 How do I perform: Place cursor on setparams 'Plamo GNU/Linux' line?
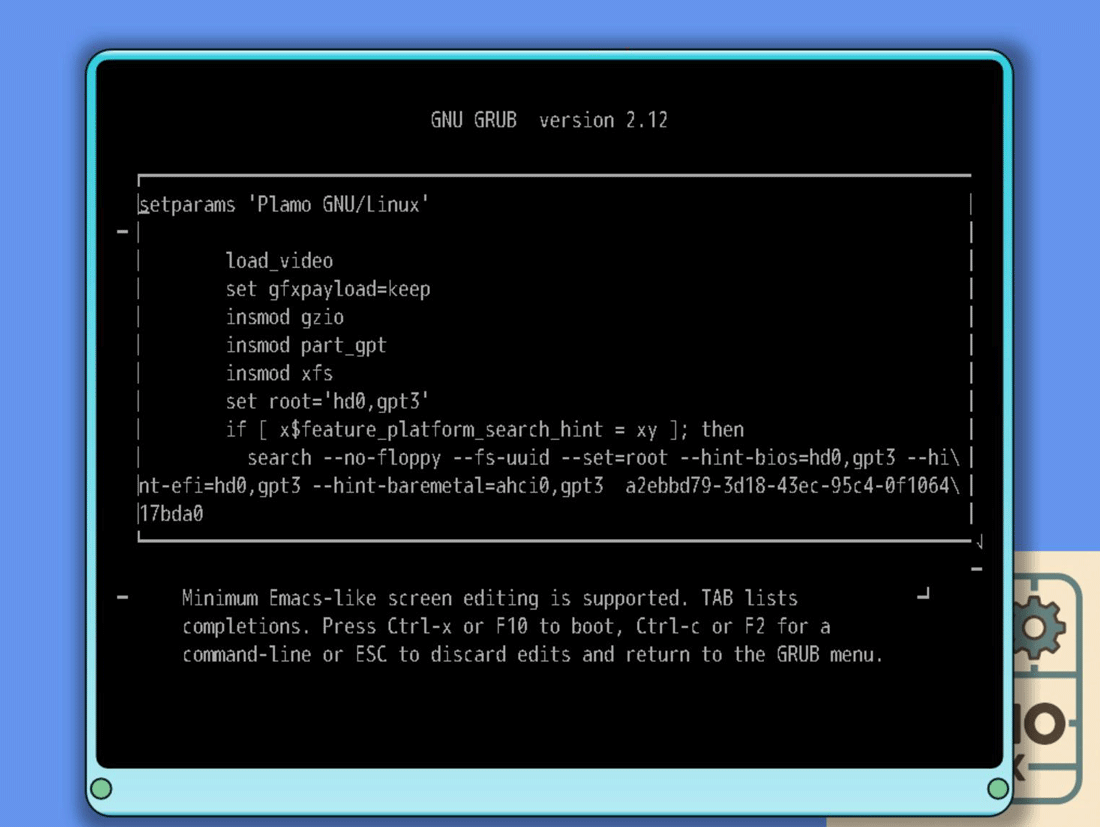tap(284, 205)
